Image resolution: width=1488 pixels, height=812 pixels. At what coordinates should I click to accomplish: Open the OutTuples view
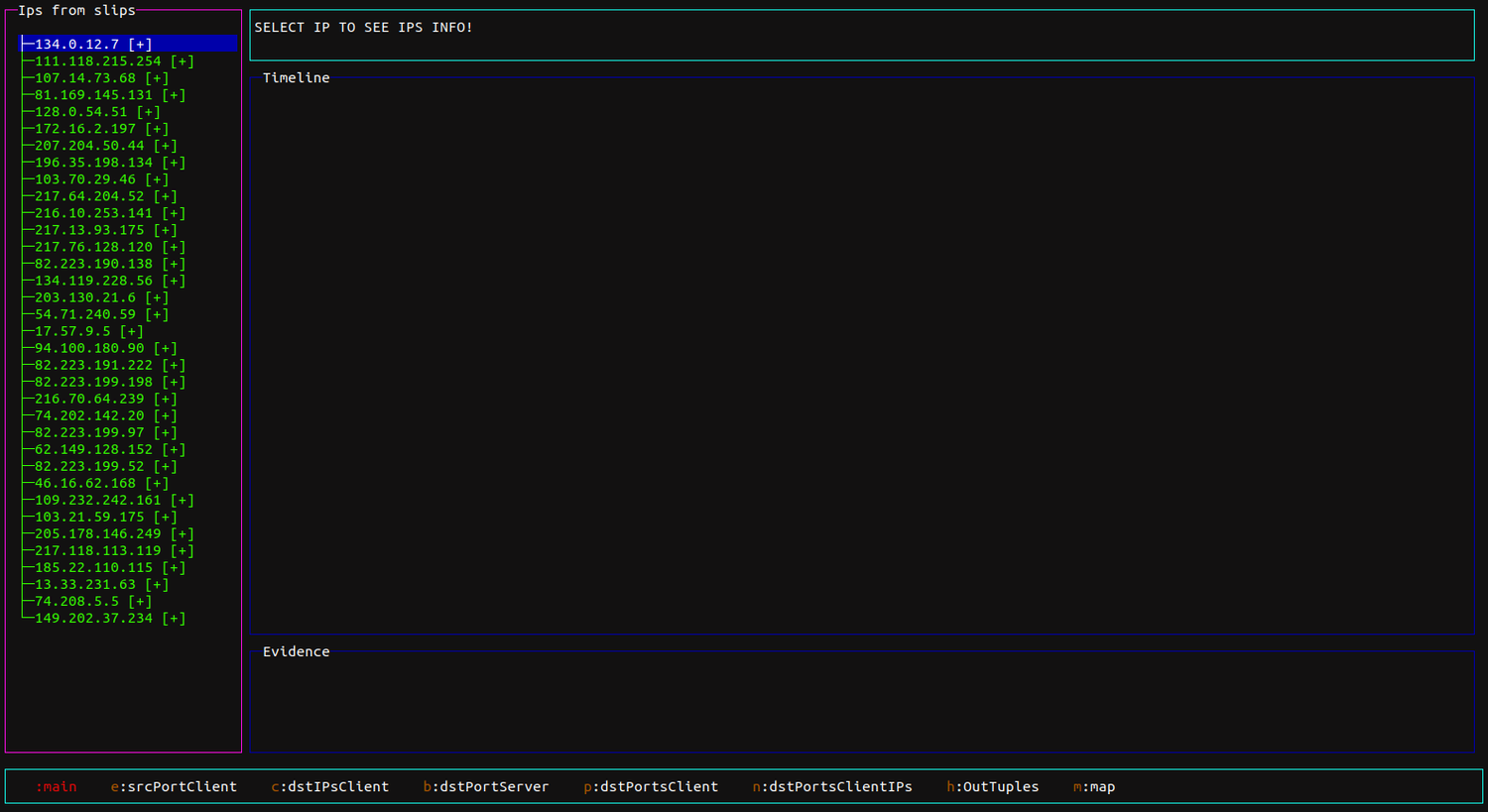992,786
